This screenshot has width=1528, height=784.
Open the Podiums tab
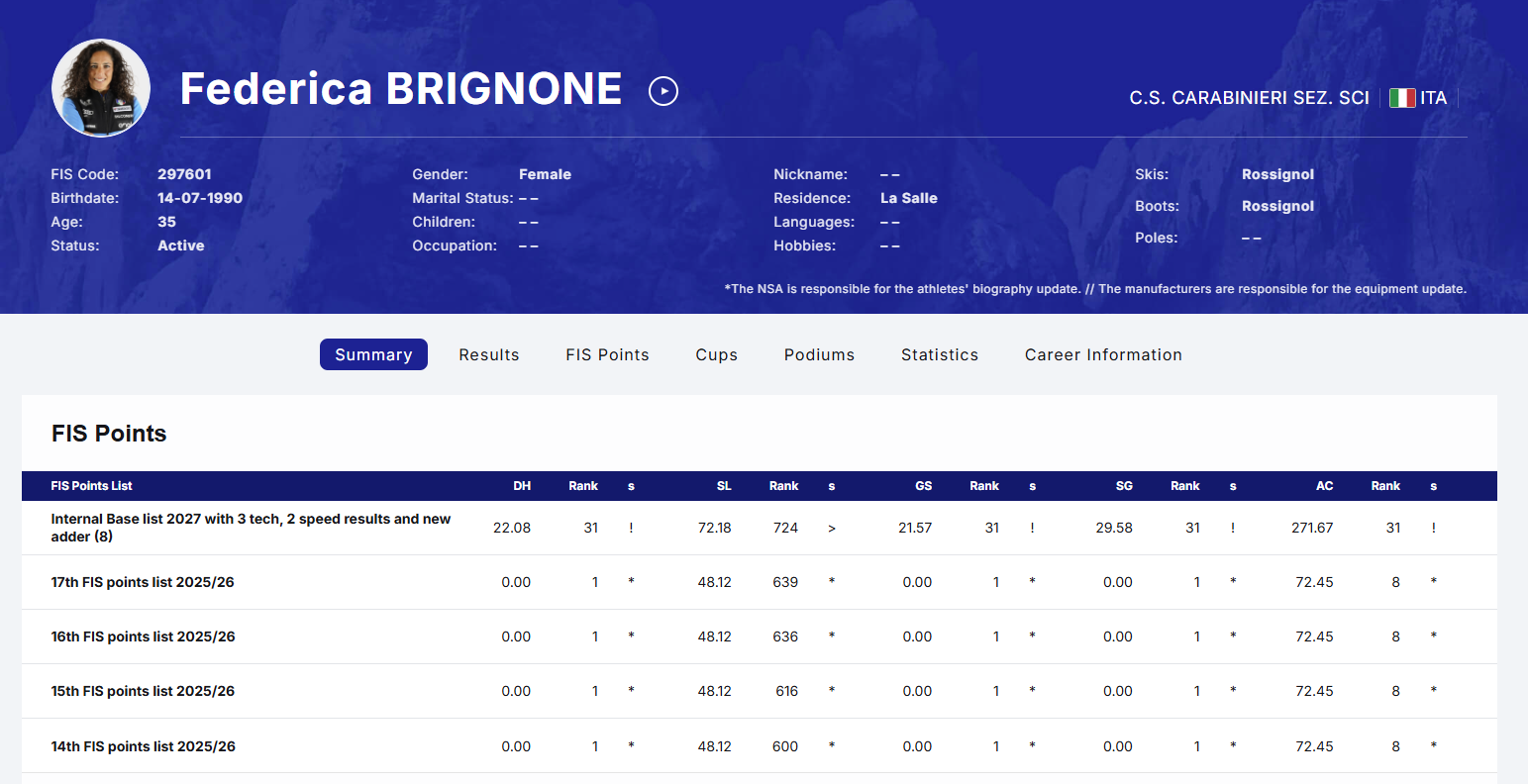coord(819,354)
